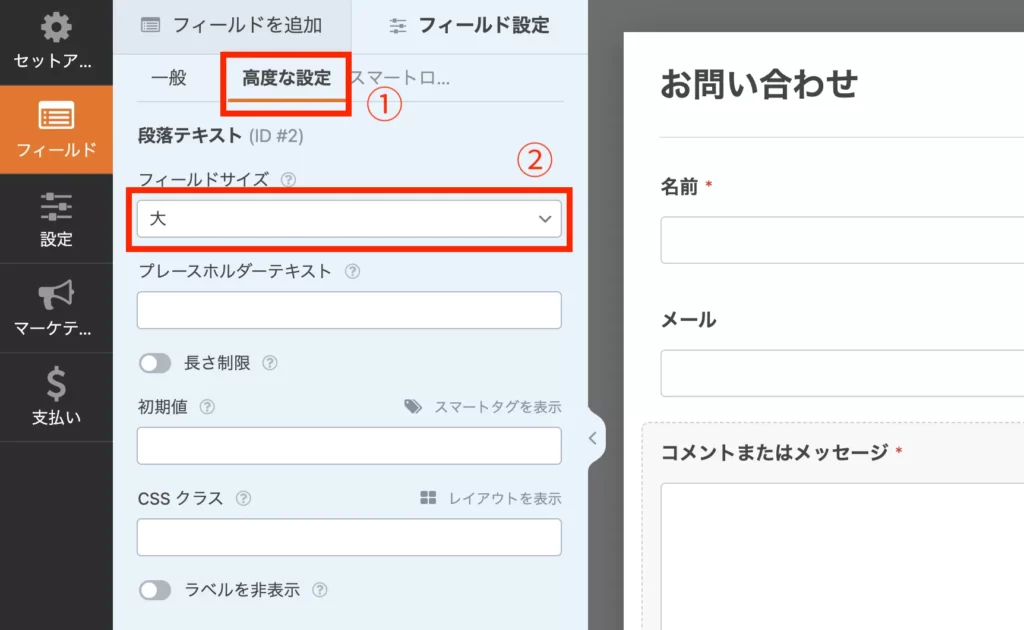Screen dimensions: 1024x630
Task: Open the 一般 sub-tab
Action: [169, 78]
